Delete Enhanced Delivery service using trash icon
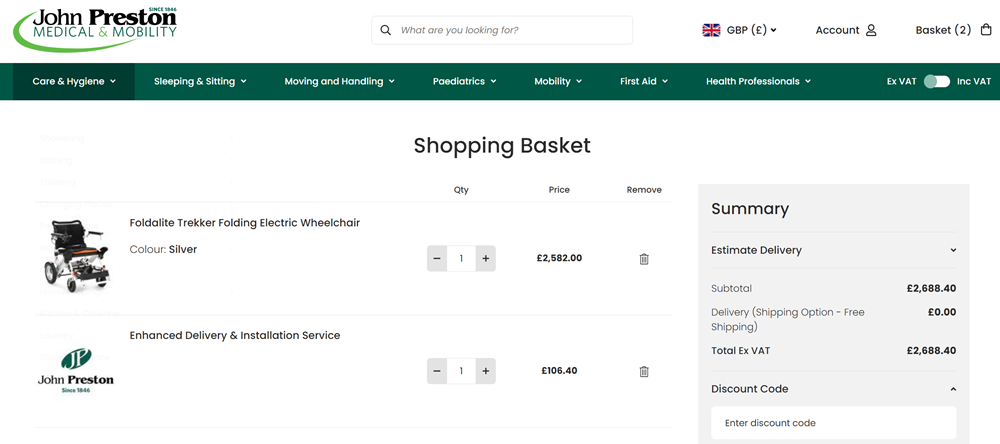 pos(644,371)
